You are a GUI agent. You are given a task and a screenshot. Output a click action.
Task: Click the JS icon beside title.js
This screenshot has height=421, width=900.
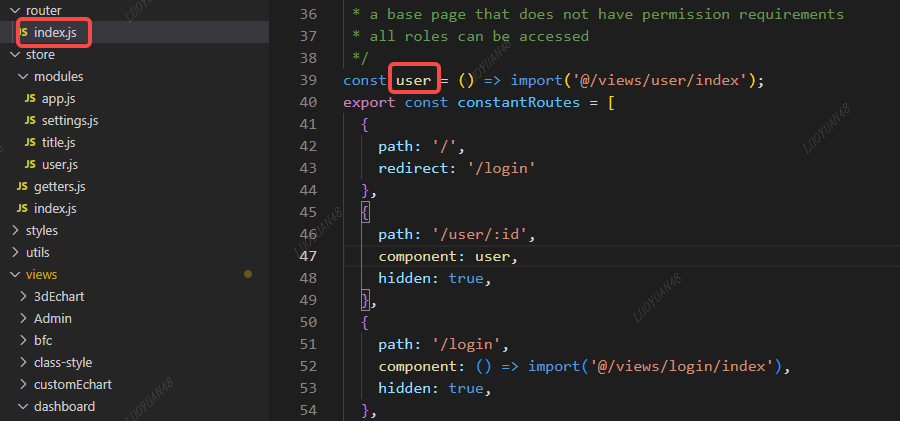30,142
